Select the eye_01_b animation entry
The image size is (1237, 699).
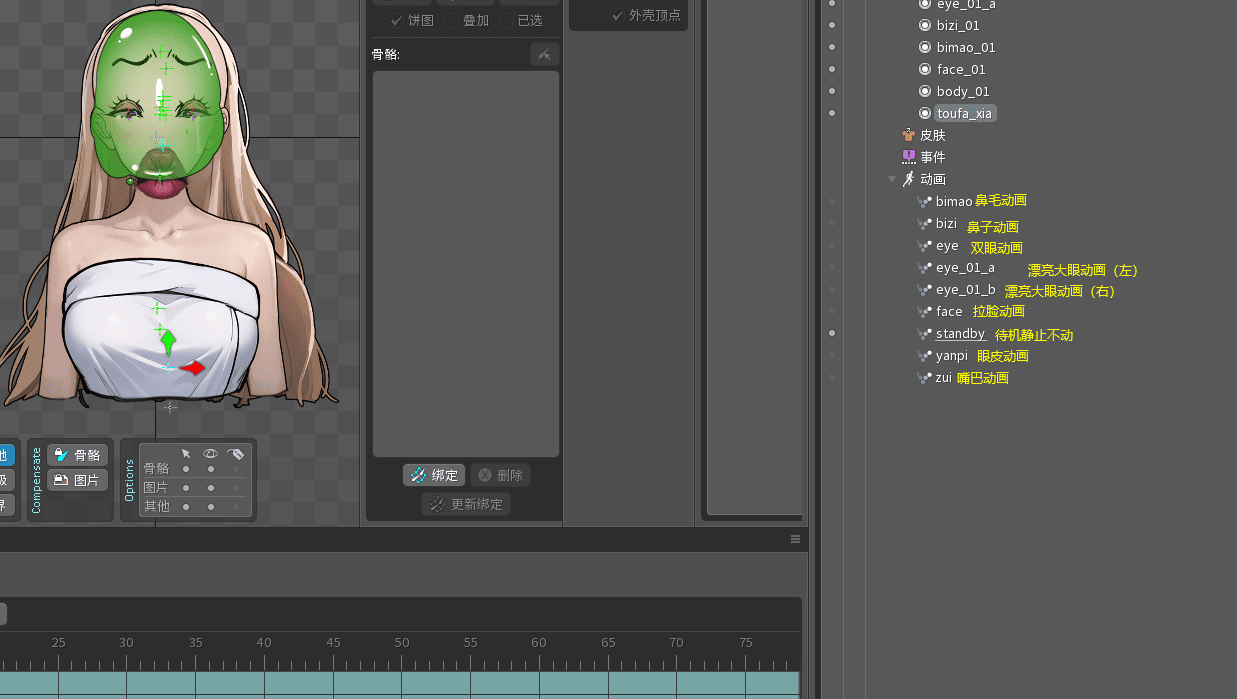pos(965,290)
